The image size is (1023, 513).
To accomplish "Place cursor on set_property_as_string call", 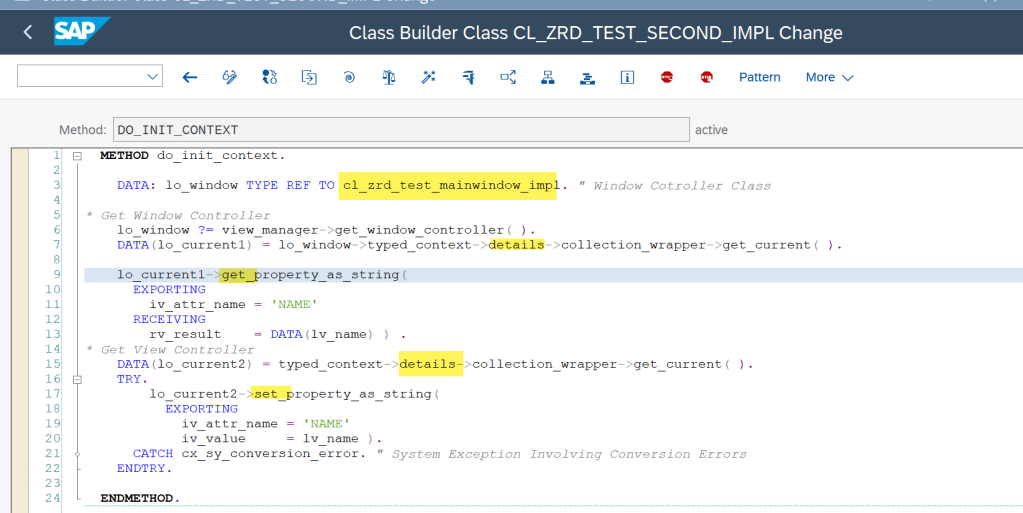I will click(x=343, y=394).
